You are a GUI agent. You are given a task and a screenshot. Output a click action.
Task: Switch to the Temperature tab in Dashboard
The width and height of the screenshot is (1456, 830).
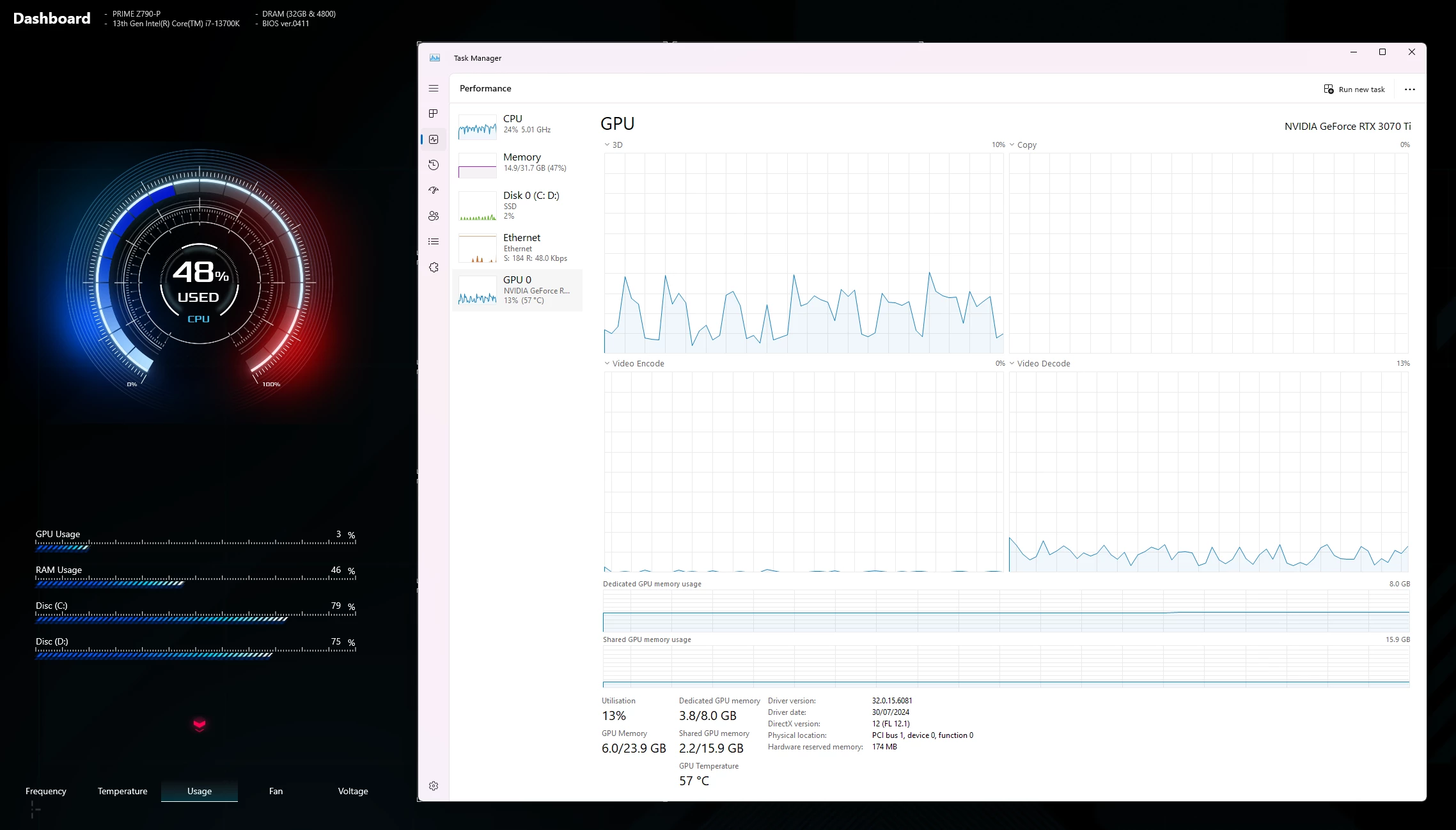[x=122, y=791]
